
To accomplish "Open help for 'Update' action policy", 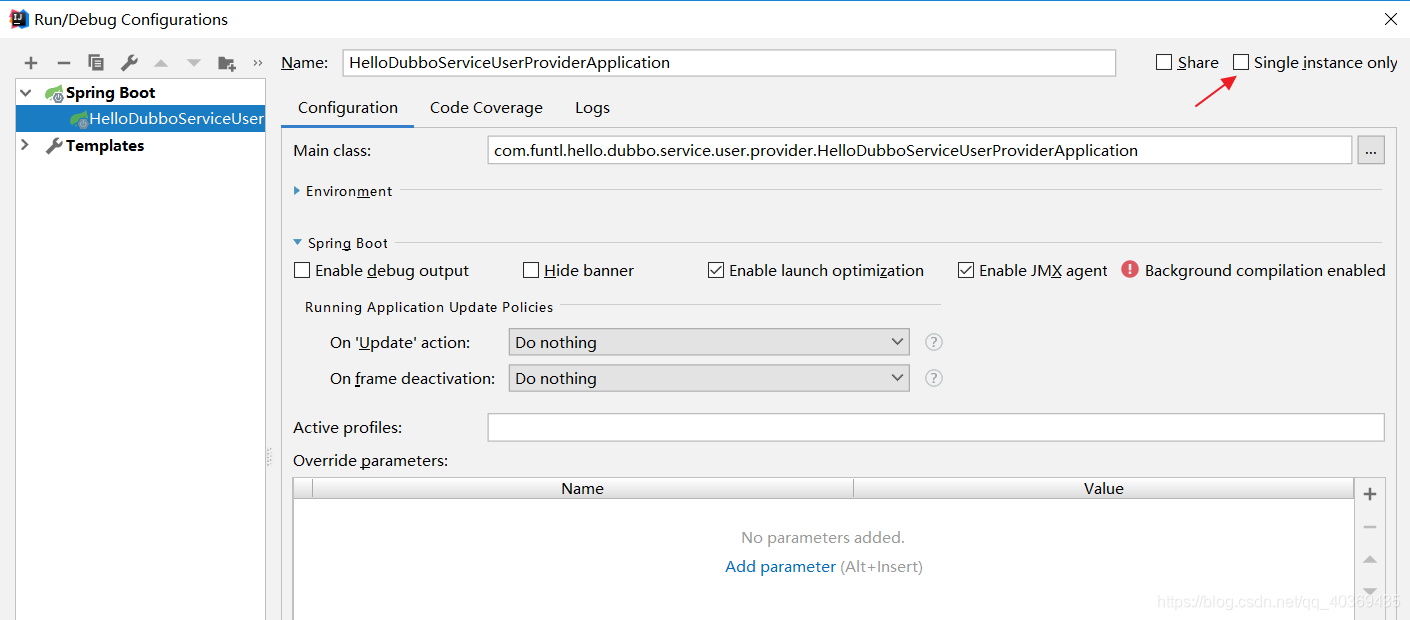I will (934, 342).
